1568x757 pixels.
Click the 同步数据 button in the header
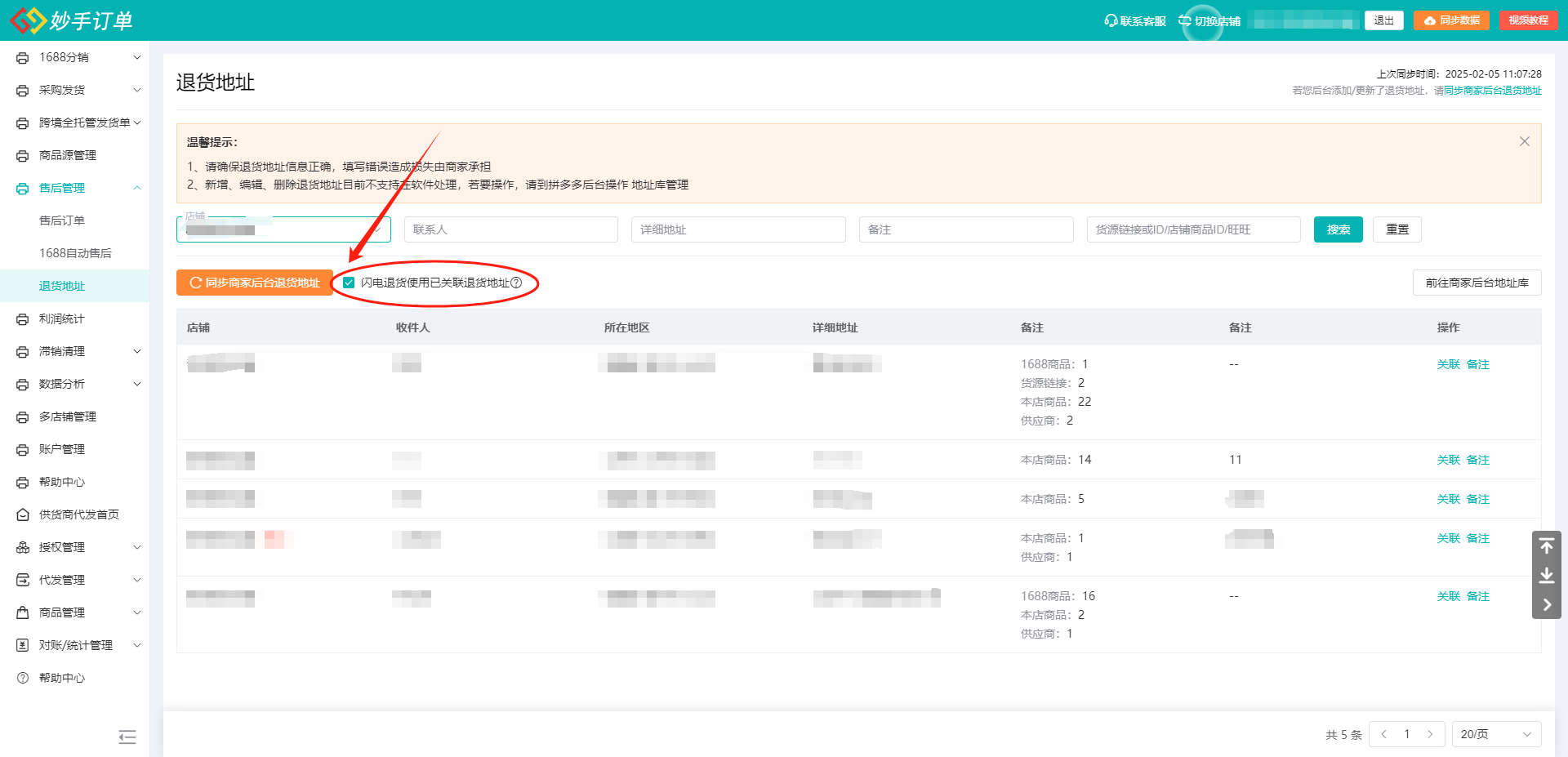click(1452, 20)
